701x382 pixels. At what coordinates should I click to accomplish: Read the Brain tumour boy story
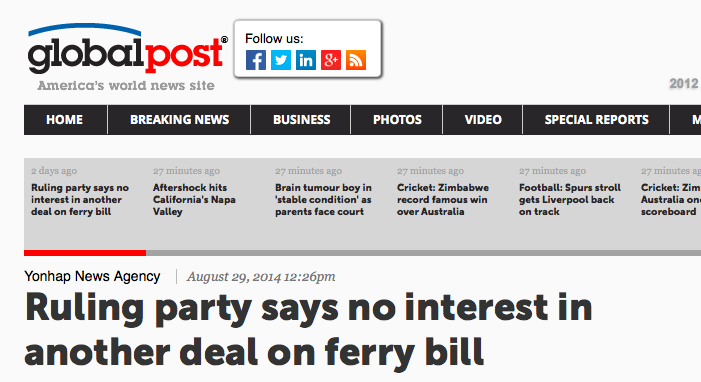coord(323,199)
